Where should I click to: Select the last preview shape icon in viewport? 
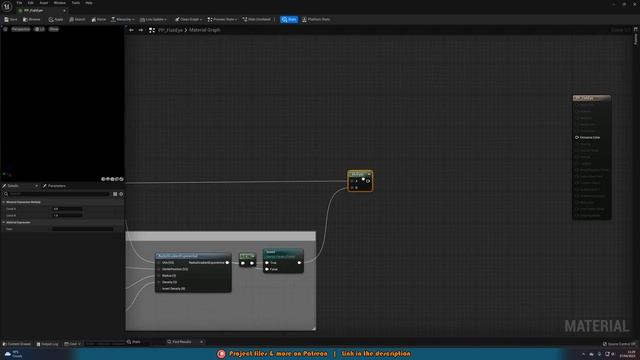(121, 179)
